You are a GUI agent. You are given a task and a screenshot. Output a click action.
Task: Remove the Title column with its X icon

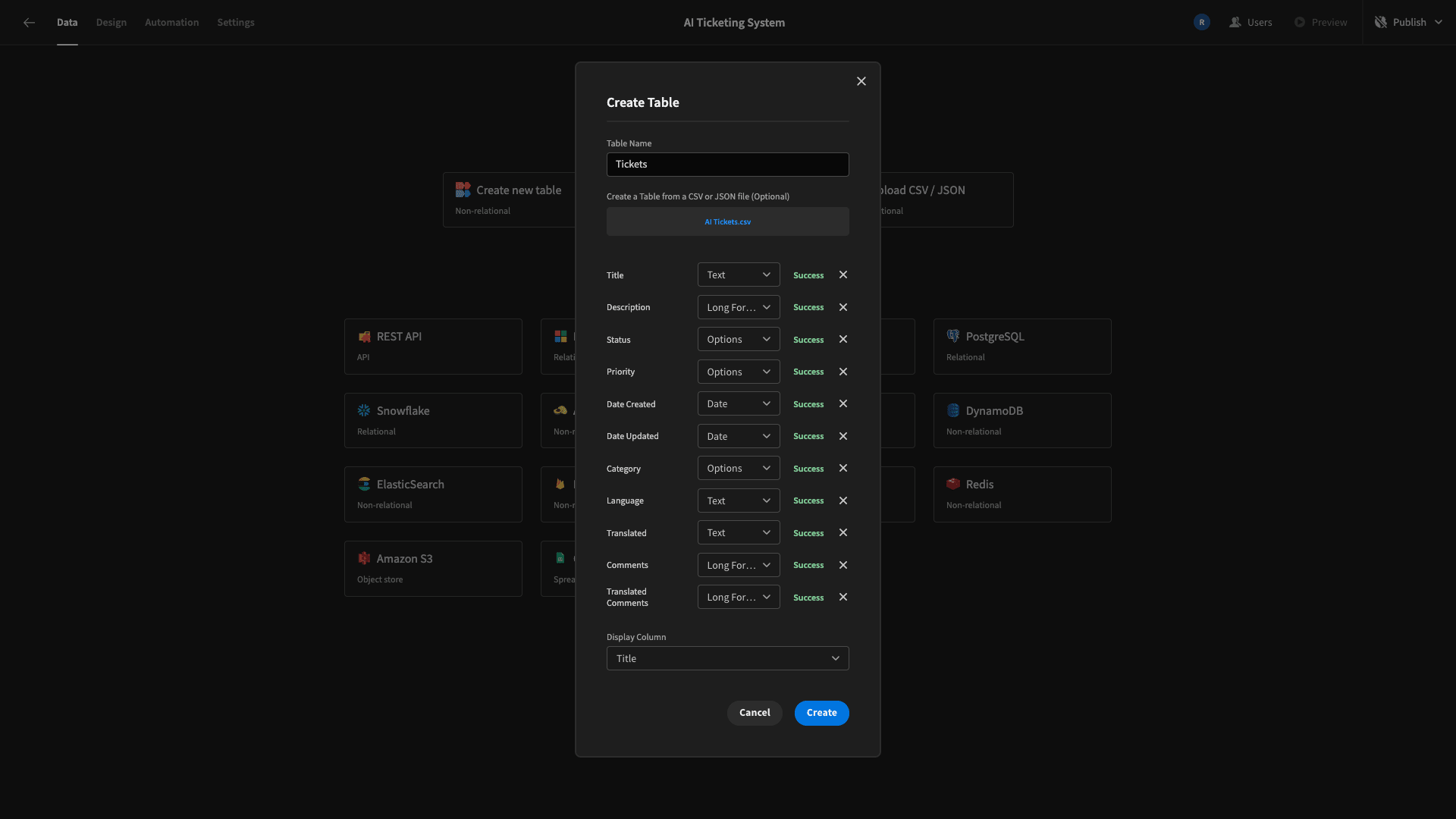(x=843, y=275)
